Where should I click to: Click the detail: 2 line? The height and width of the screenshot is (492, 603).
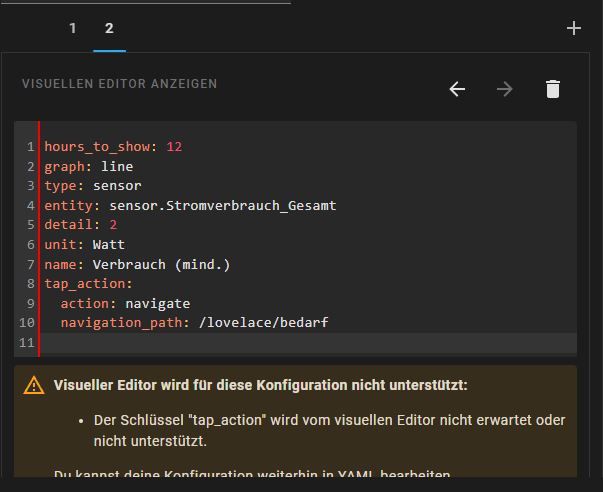[80, 225]
